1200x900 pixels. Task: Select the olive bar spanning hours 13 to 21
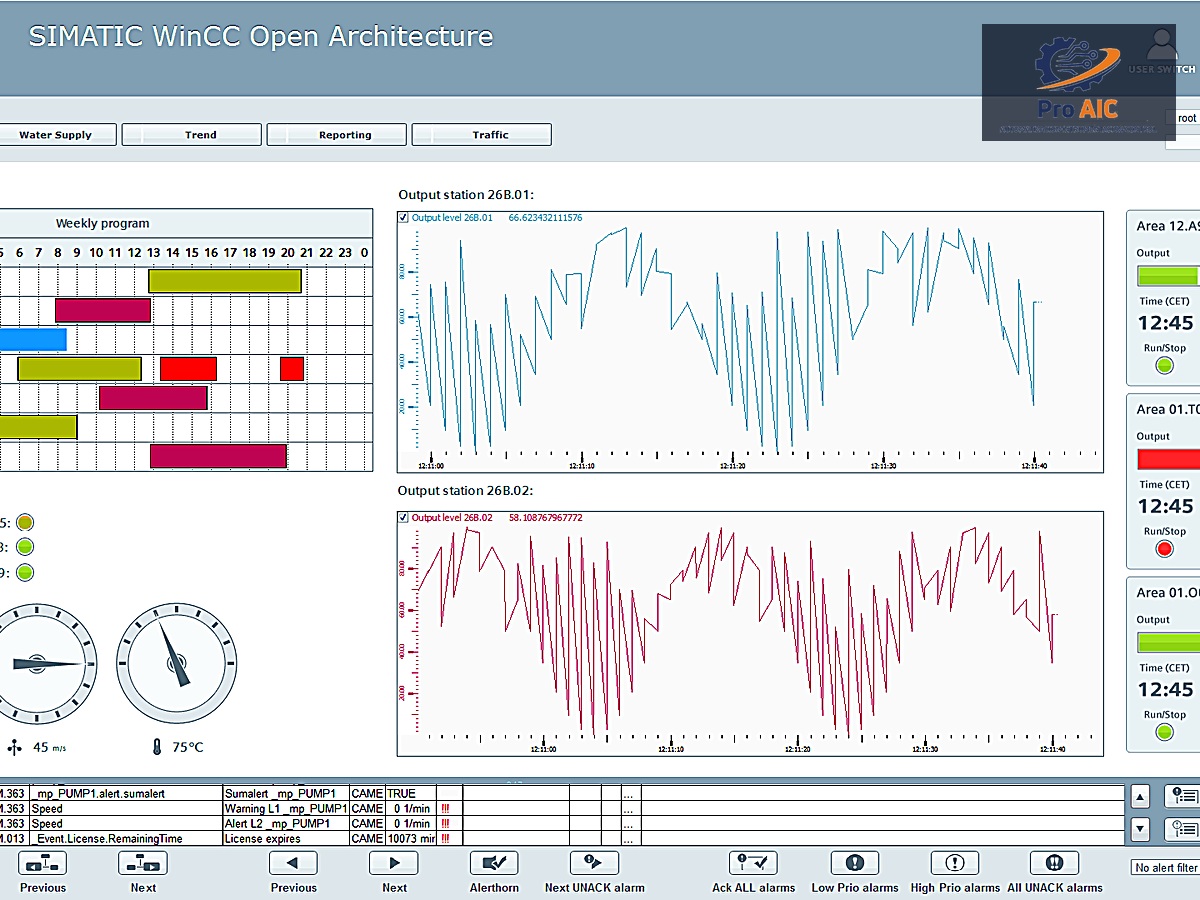click(225, 281)
